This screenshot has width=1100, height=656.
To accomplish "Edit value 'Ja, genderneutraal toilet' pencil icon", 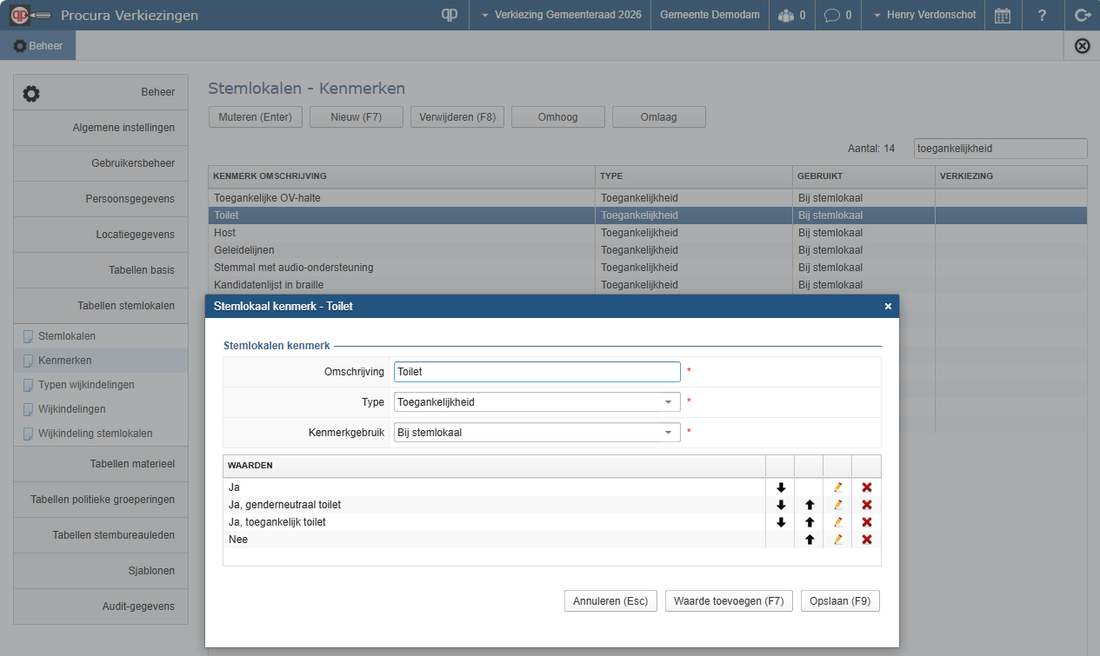I will [x=838, y=505].
